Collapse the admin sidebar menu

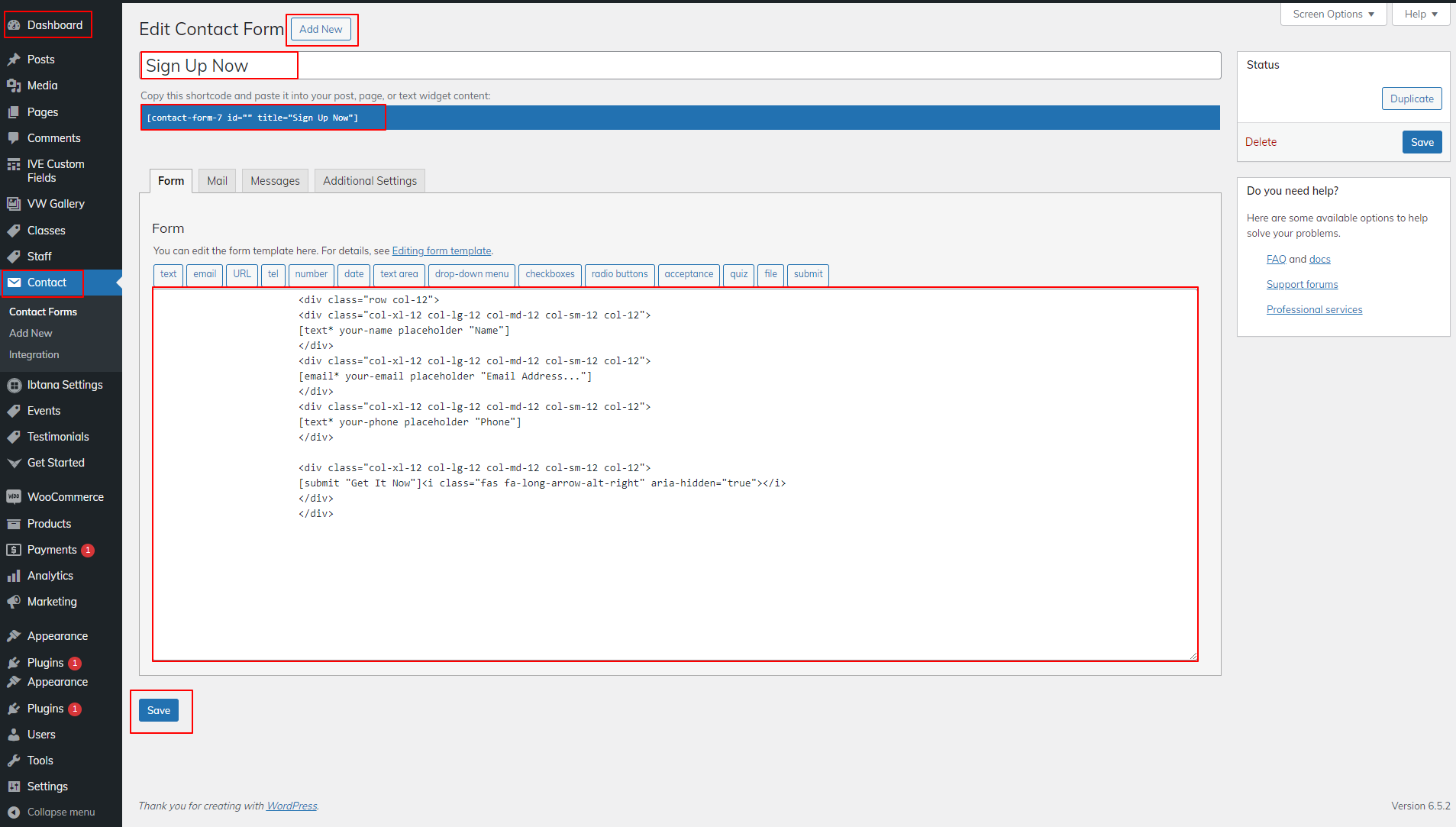point(52,812)
